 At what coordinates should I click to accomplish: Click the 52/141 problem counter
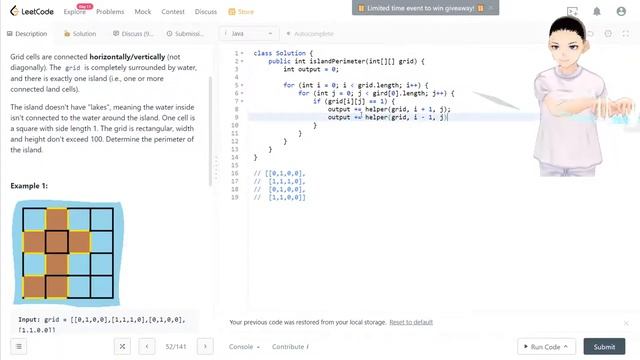pos(176,347)
